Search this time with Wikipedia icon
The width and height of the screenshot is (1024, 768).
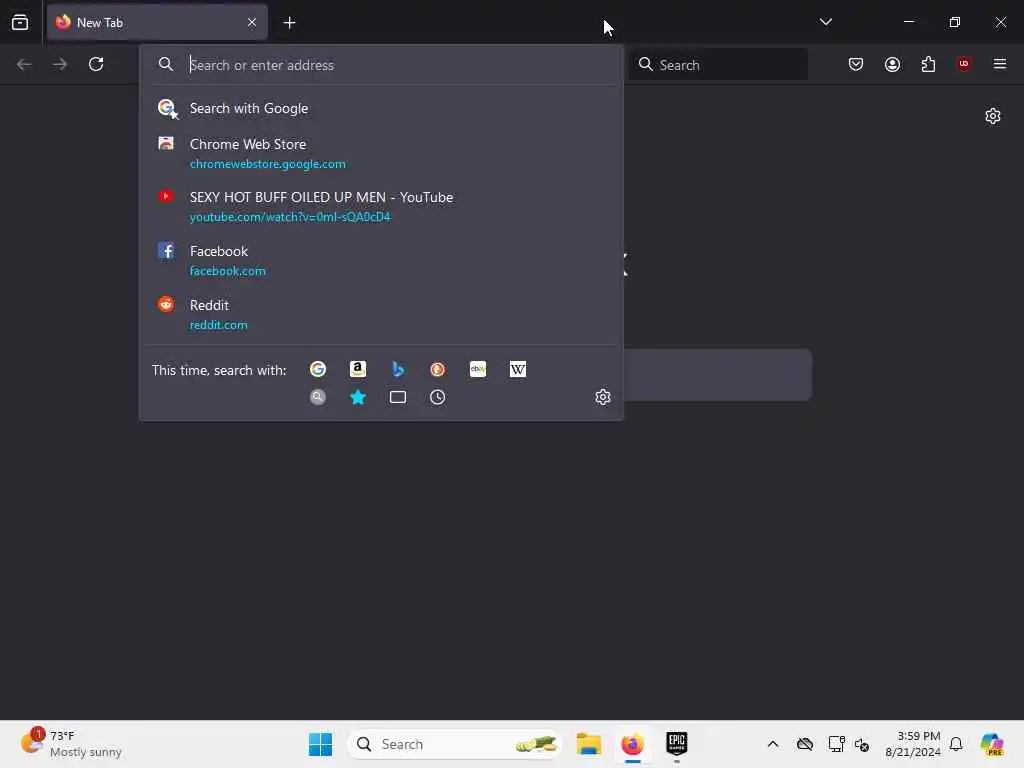point(518,370)
